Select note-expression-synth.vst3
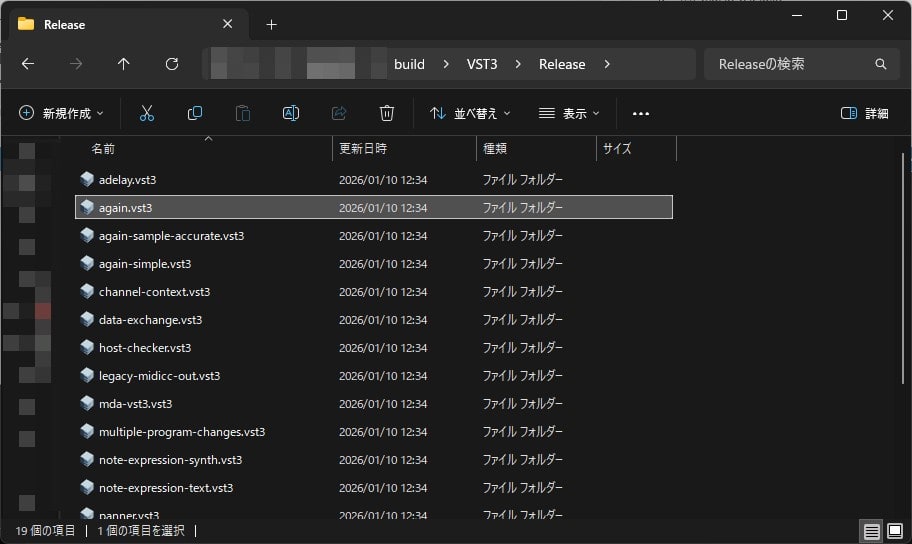This screenshot has height=544, width=912. point(374,460)
